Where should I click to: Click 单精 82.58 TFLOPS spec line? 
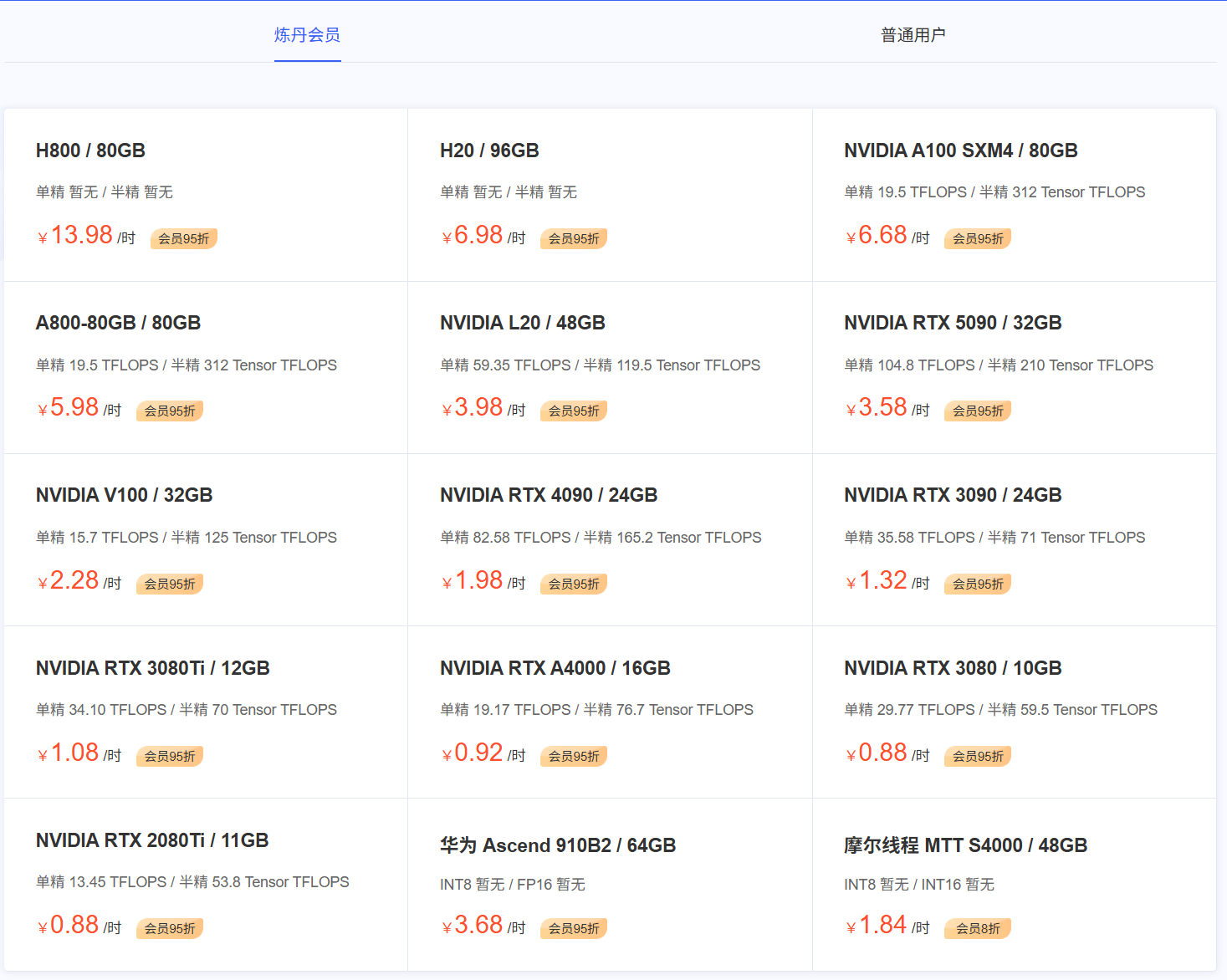pos(601,538)
